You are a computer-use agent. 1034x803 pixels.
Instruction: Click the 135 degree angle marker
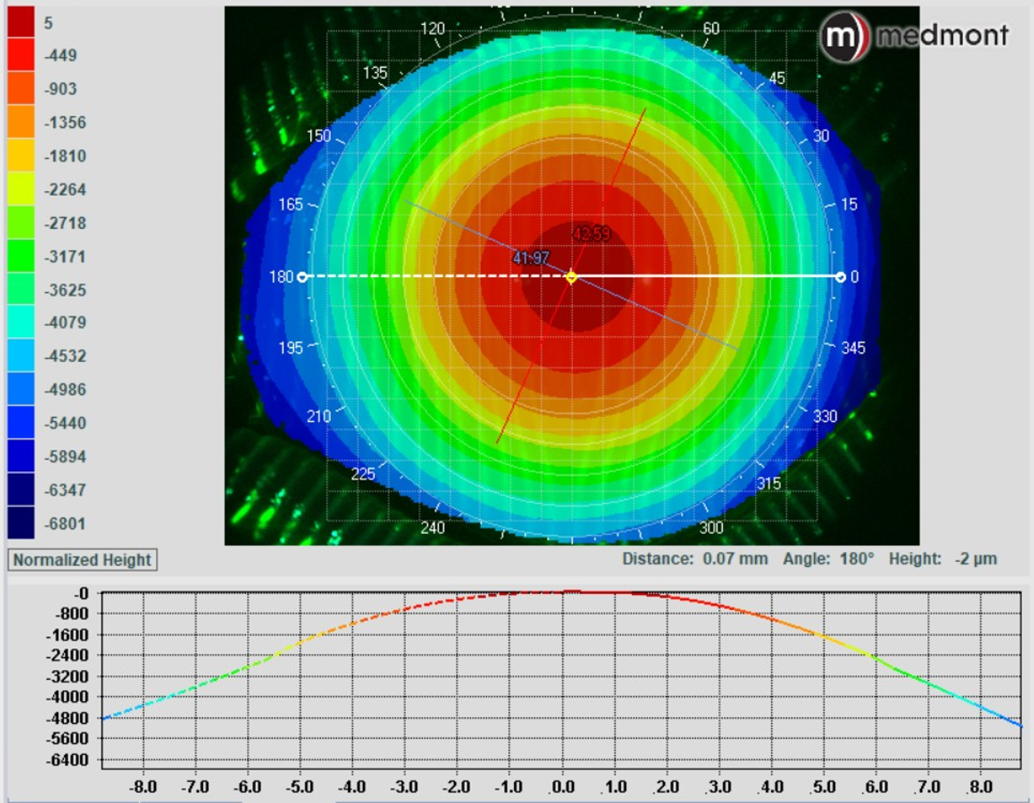[375, 74]
